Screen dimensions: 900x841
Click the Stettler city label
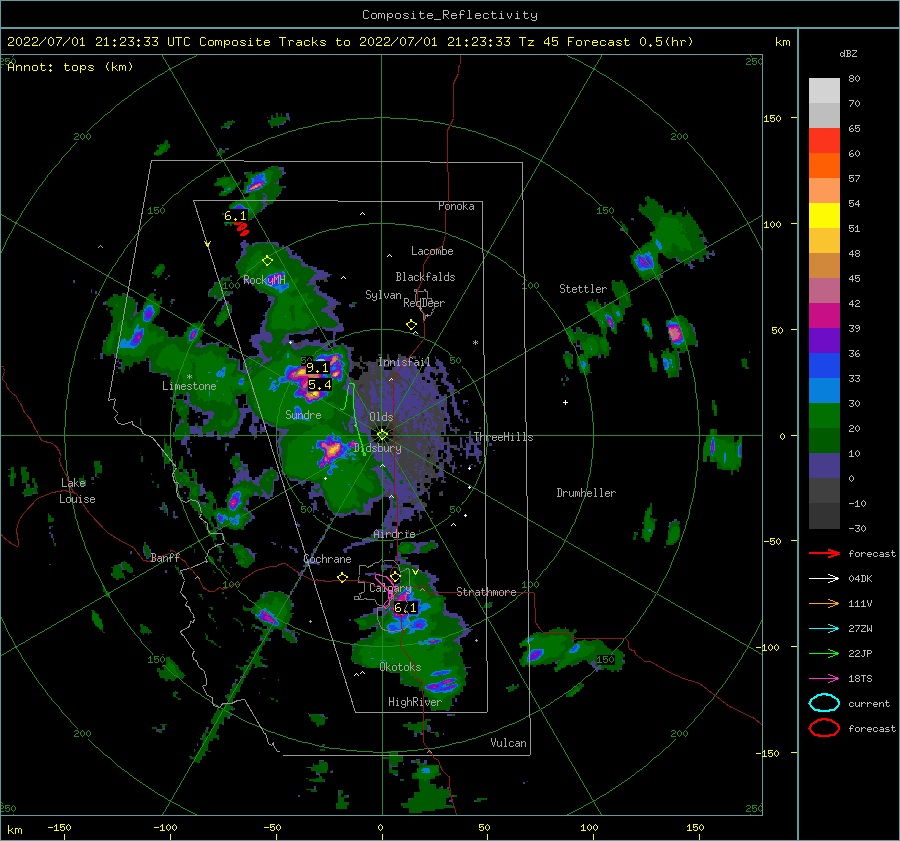pyautogui.click(x=583, y=289)
